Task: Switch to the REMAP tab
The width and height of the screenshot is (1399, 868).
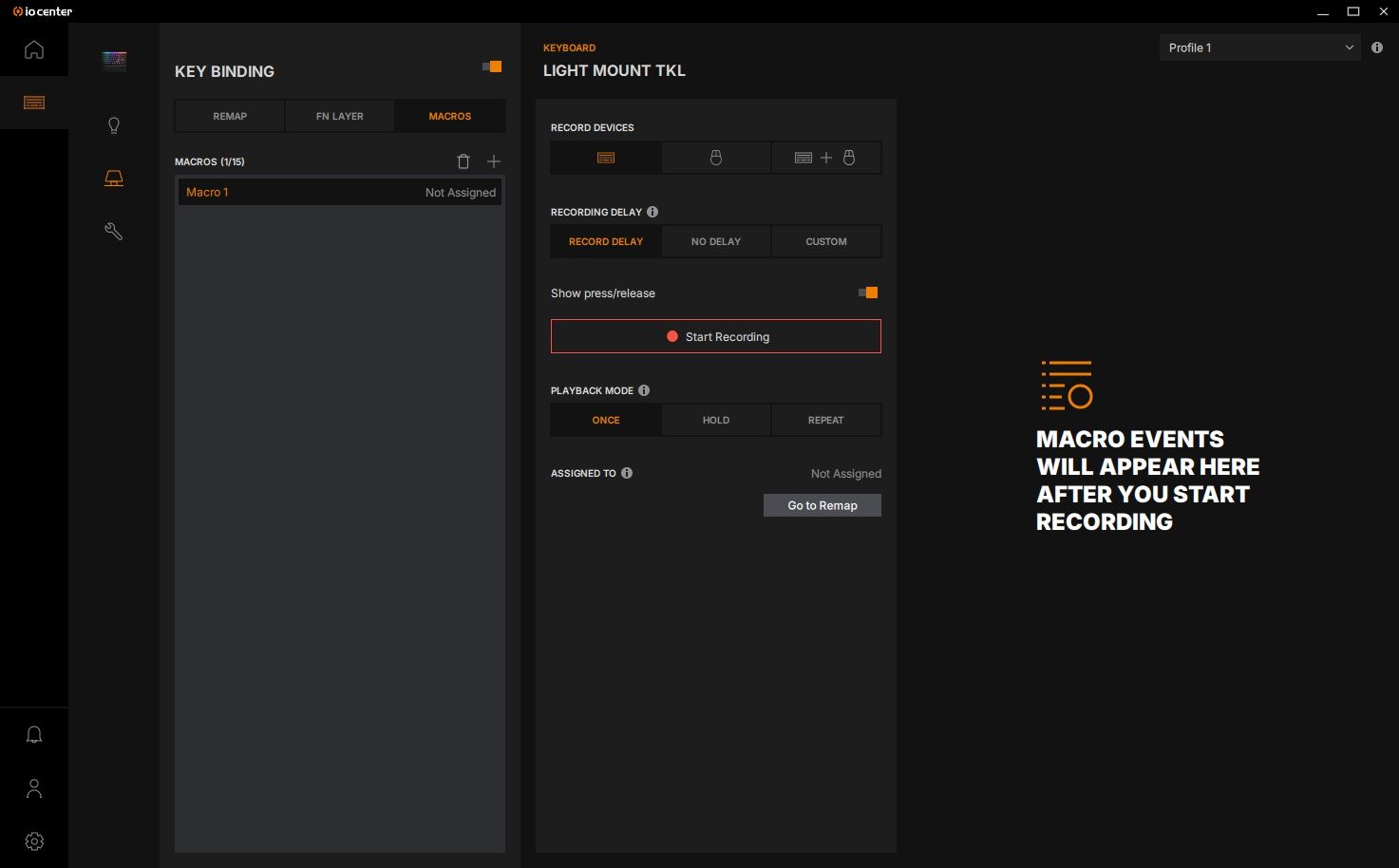Action: click(230, 116)
